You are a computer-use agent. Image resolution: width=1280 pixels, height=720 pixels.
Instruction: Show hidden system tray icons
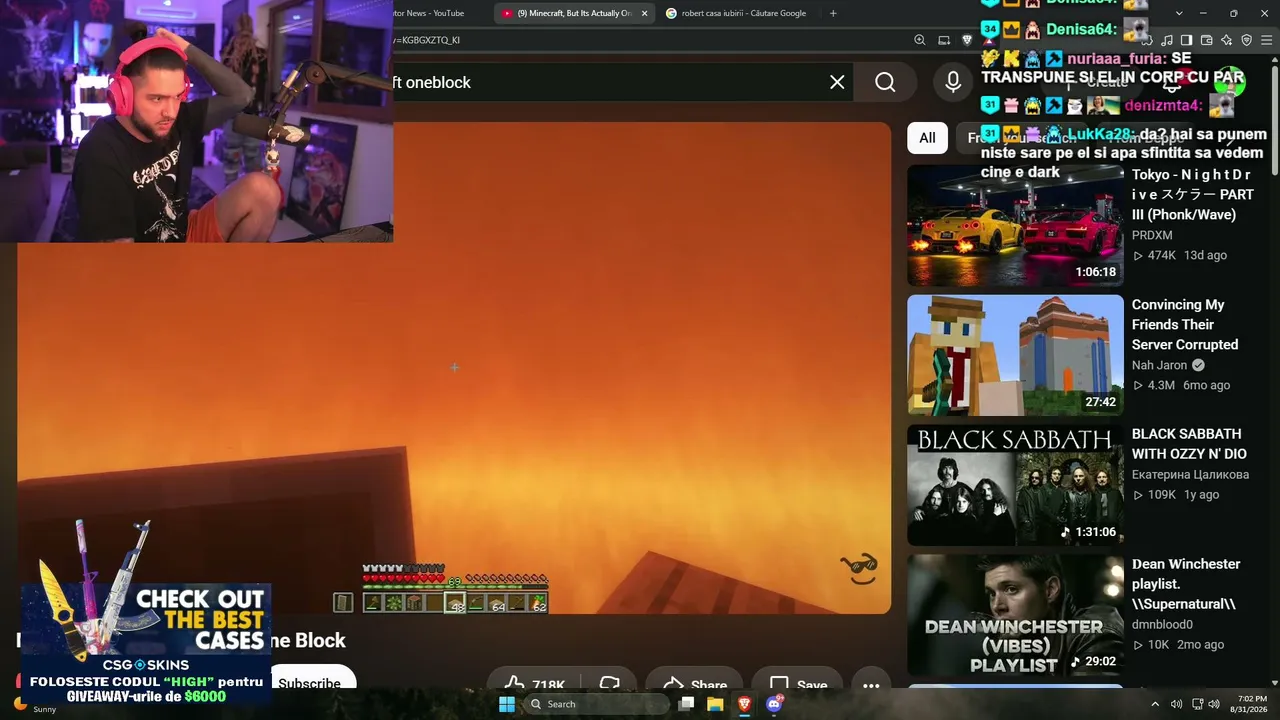coord(1155,704)
